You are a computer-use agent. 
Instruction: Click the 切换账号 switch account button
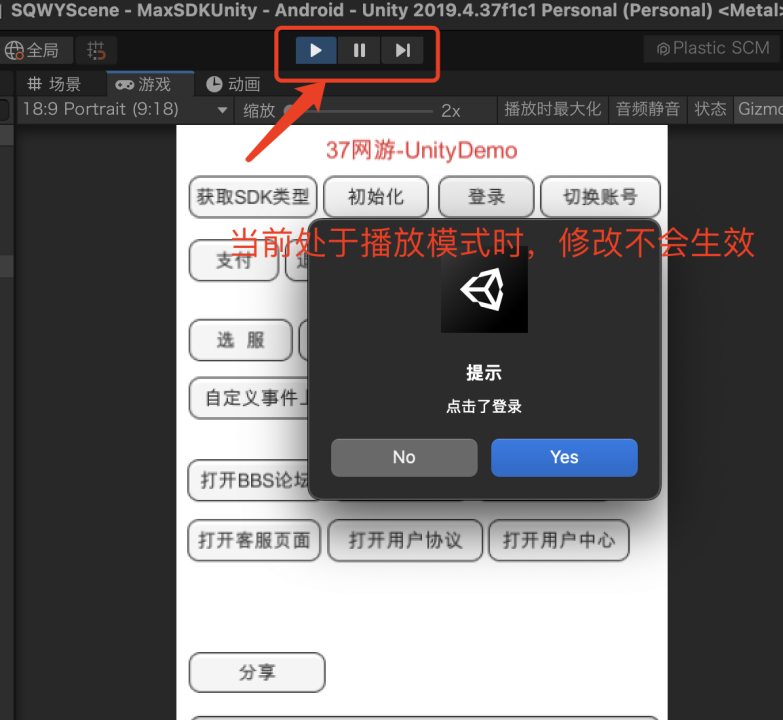point(600,197)
